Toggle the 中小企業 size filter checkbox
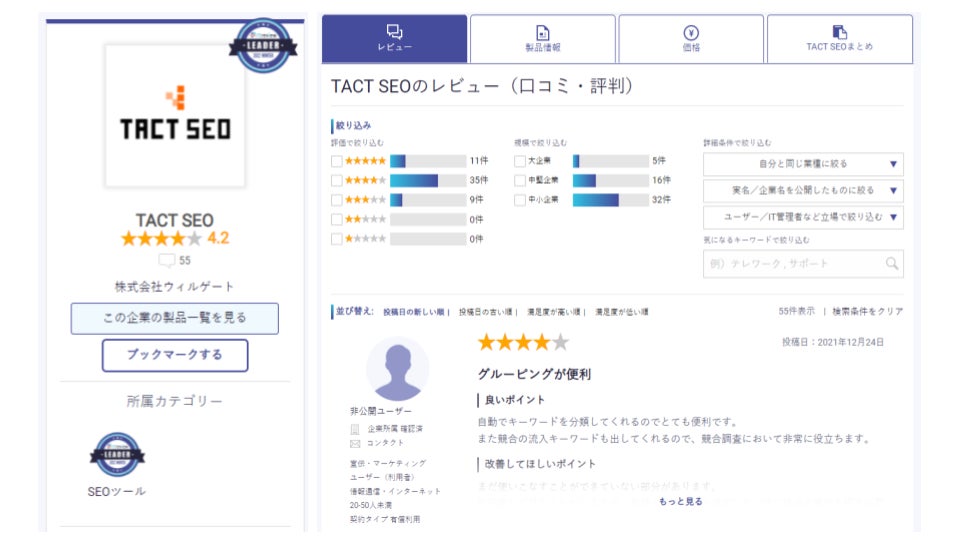Screen dimensions: 960x540 [x=520, y=200]
